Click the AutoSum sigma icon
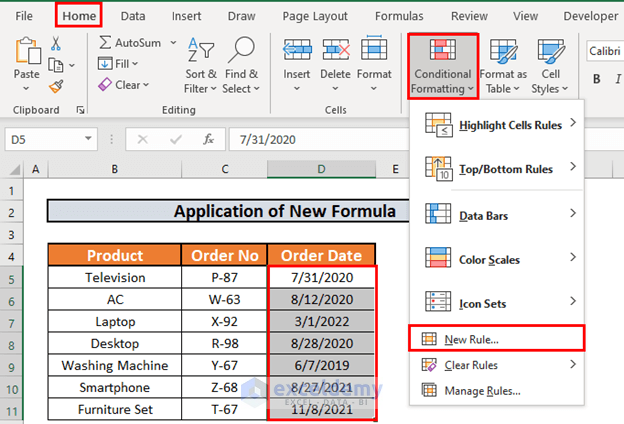 click(105, 42)
